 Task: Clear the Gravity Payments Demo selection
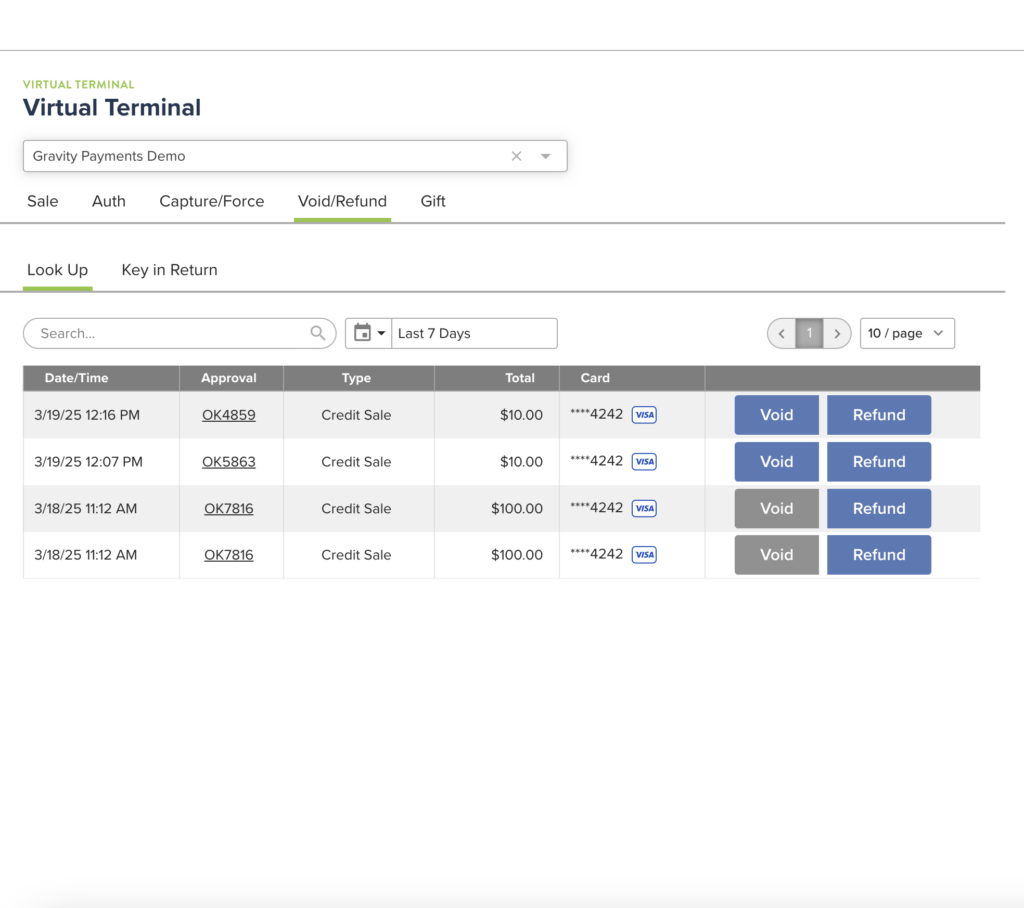tap(516, 156)
